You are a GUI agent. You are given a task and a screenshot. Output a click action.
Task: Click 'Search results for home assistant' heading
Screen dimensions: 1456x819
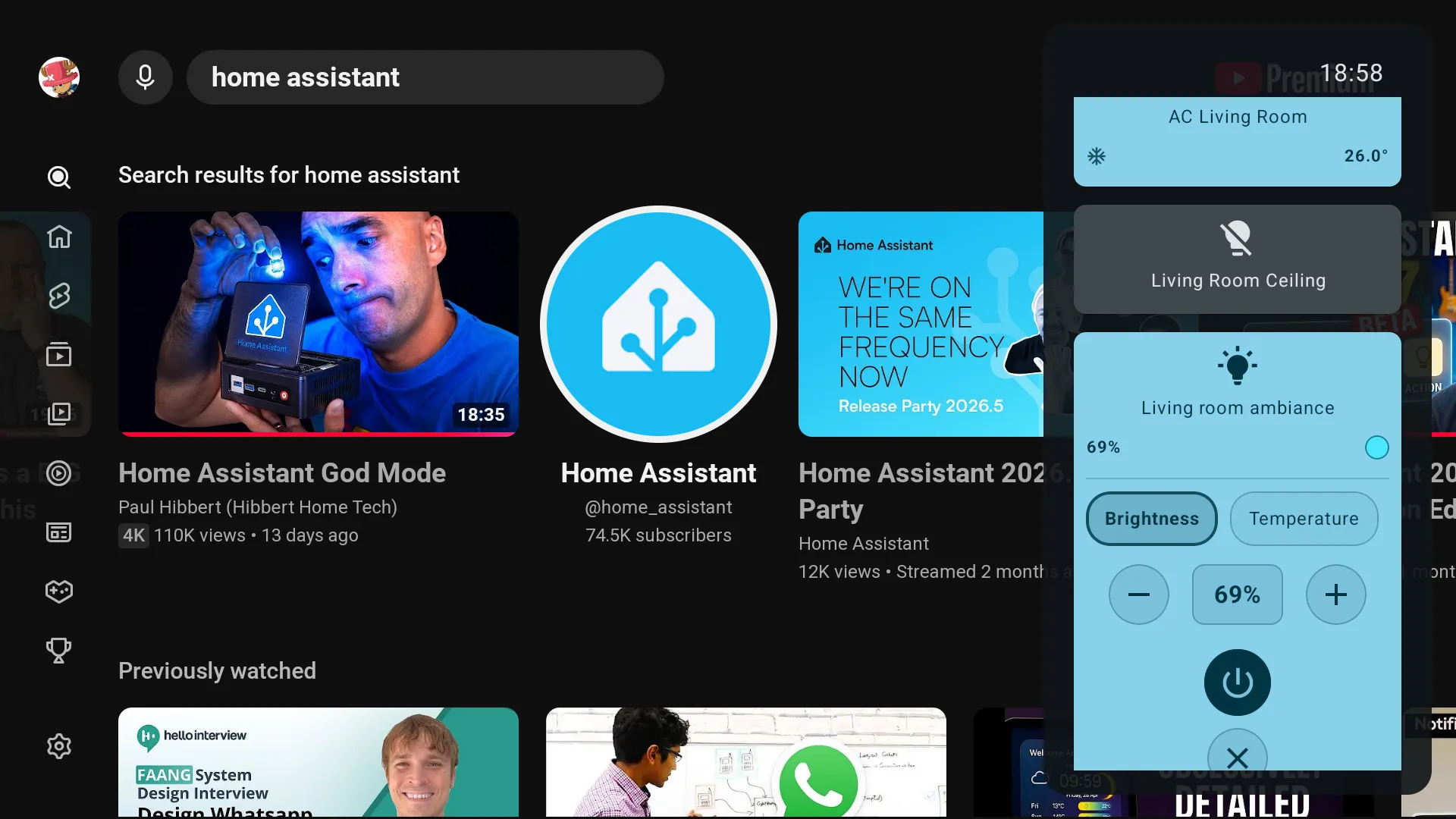pos(289,175)
